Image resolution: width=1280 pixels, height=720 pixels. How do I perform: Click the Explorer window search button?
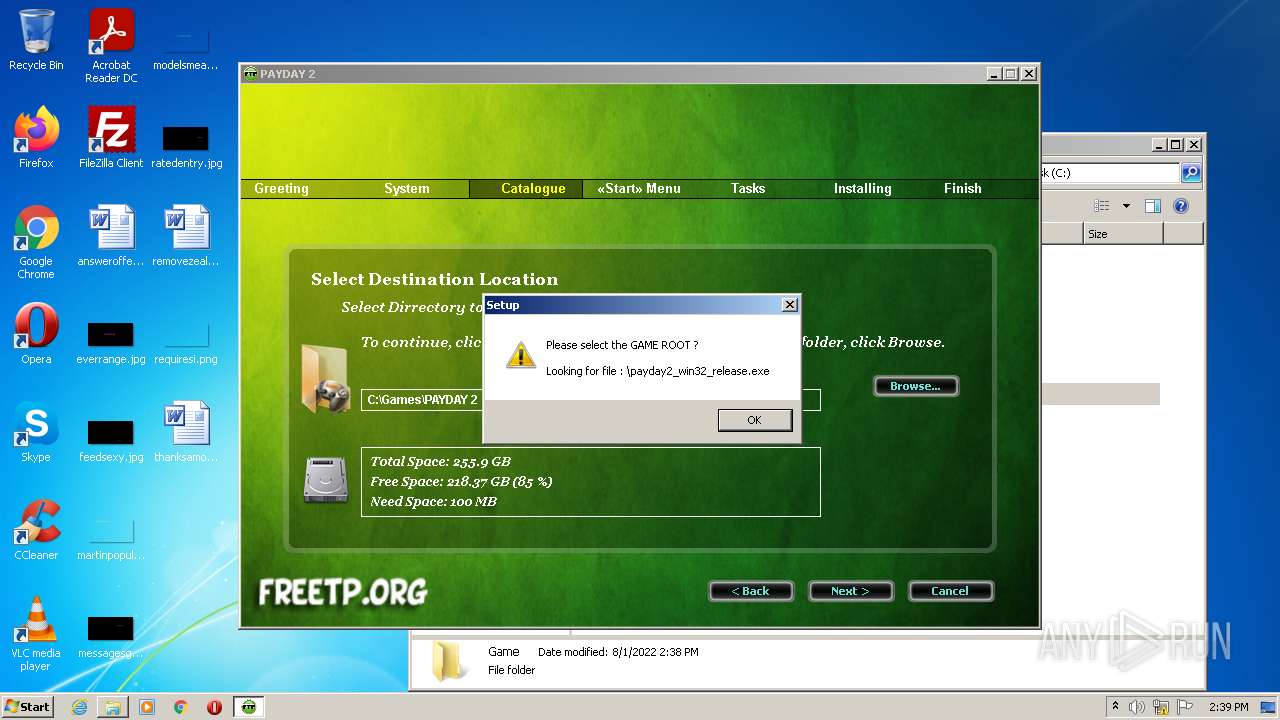tap(1190, 173)
